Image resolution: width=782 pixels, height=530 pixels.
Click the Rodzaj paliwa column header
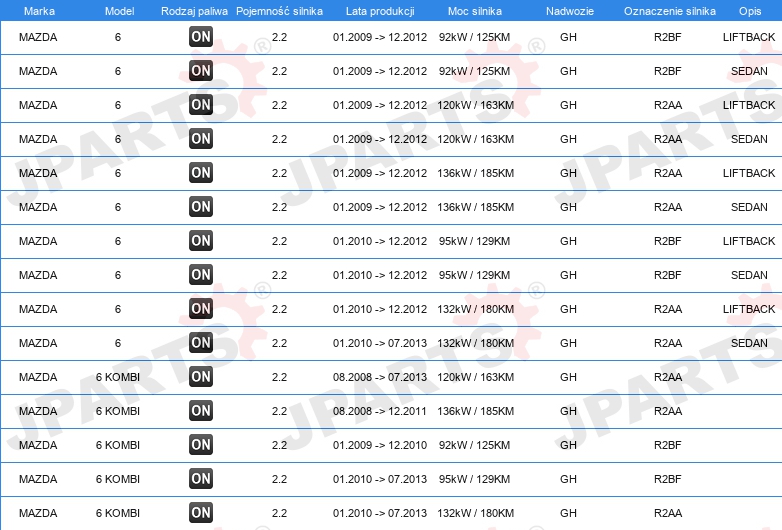click(x=195, y=11)
